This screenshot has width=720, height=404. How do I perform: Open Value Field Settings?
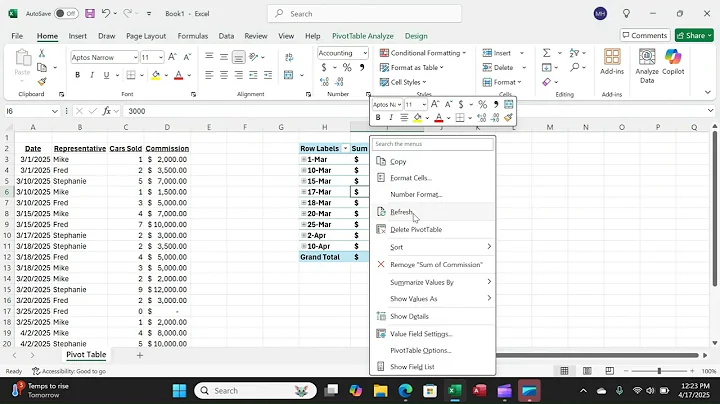[433, 334]
